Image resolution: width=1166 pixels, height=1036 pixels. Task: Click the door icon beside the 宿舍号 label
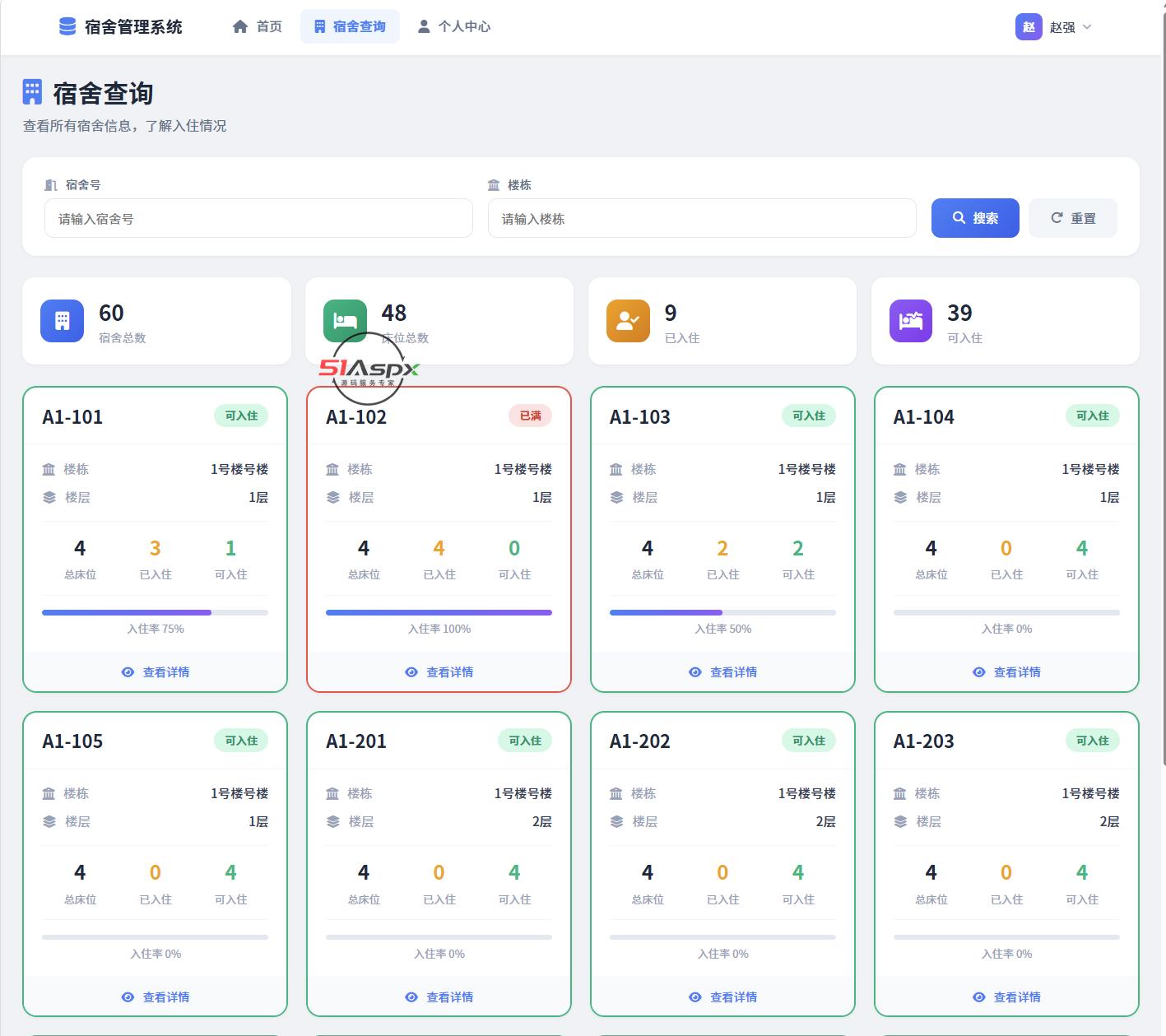coord(51,185)
